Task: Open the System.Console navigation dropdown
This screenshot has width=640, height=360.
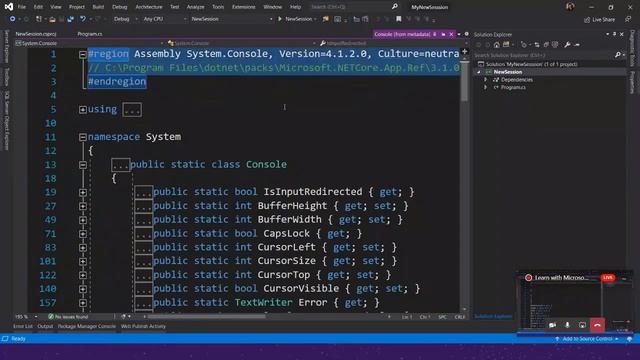Action: coord(89,43)
